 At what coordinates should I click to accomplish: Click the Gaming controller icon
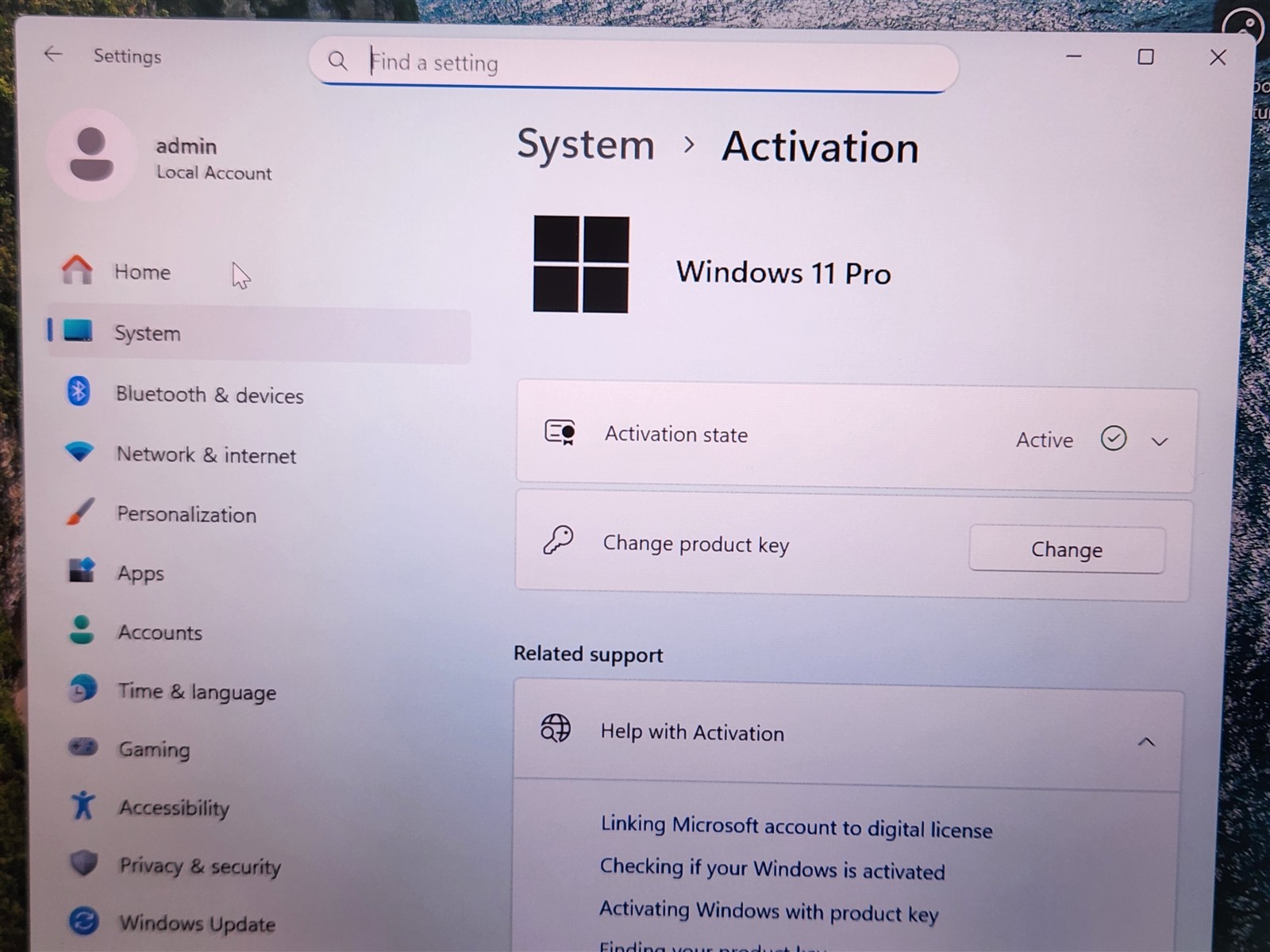coord(83,747)
